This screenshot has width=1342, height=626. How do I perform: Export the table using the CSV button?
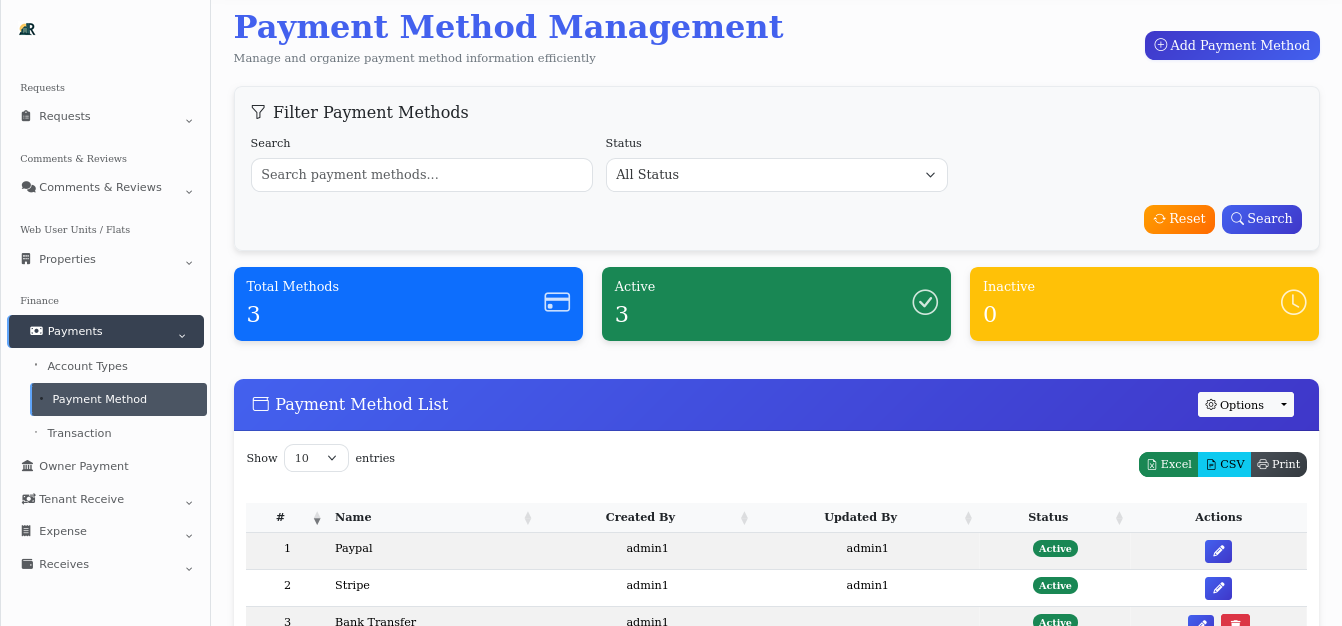click(1224, 464)
